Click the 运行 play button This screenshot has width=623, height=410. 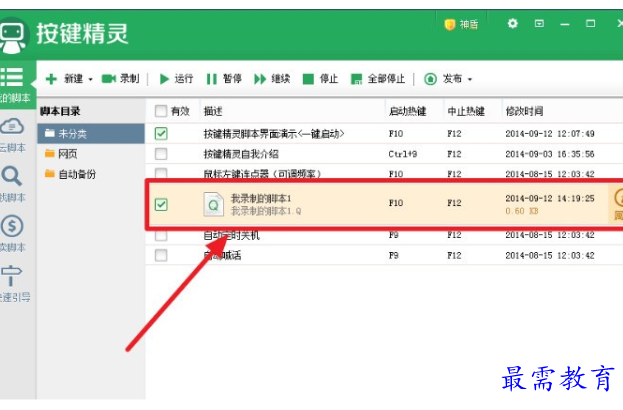point(176,79)
